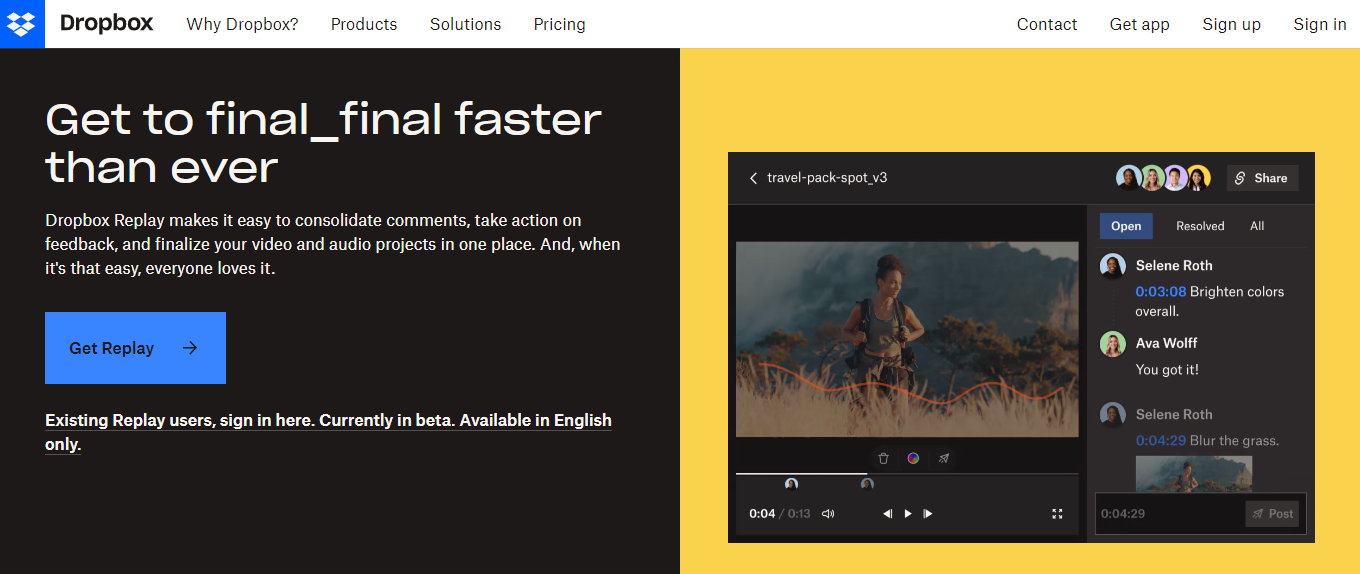Click the 'You got it!' reply text

point(1167,370)
